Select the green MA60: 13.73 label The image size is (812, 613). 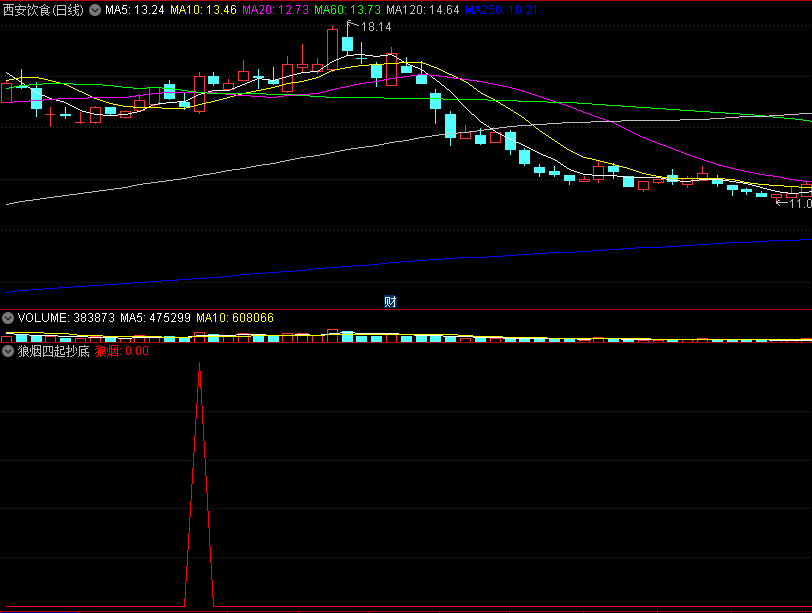click(347, 10)
